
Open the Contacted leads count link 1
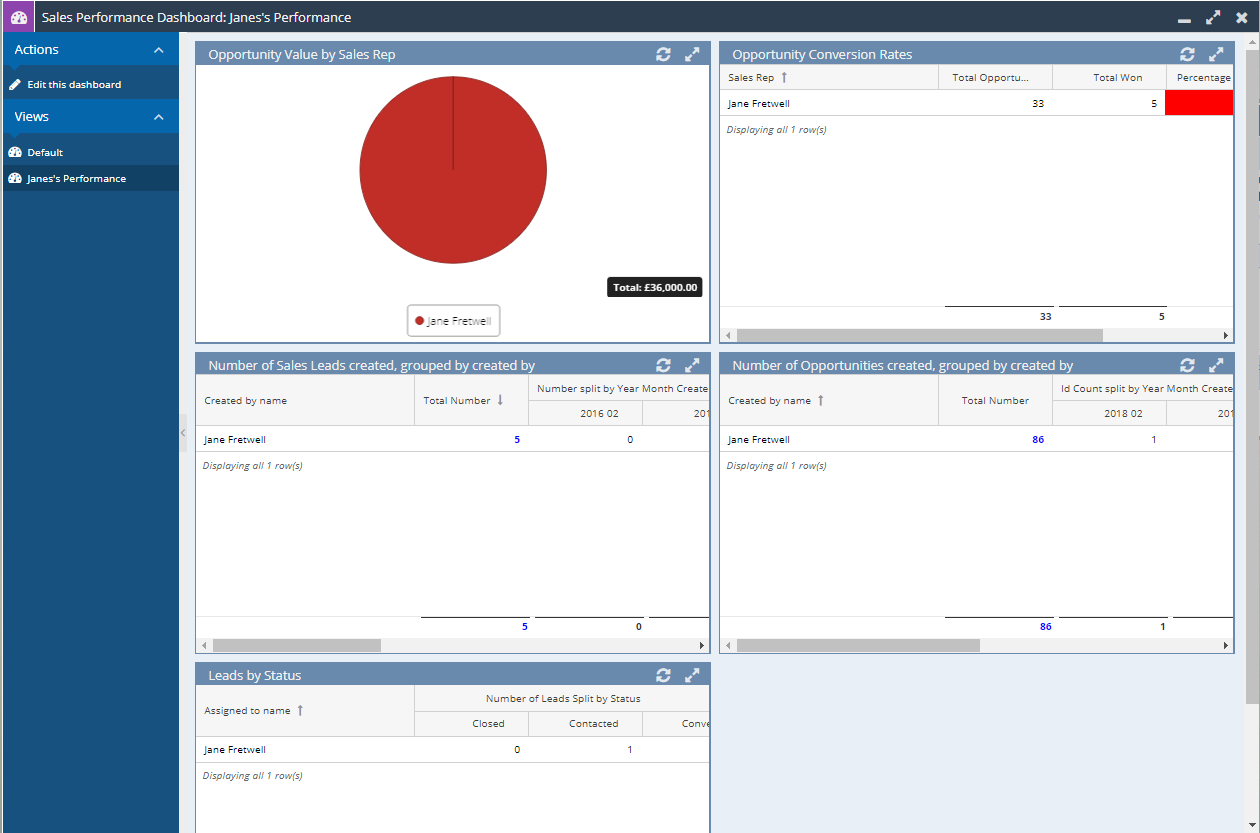629,749
